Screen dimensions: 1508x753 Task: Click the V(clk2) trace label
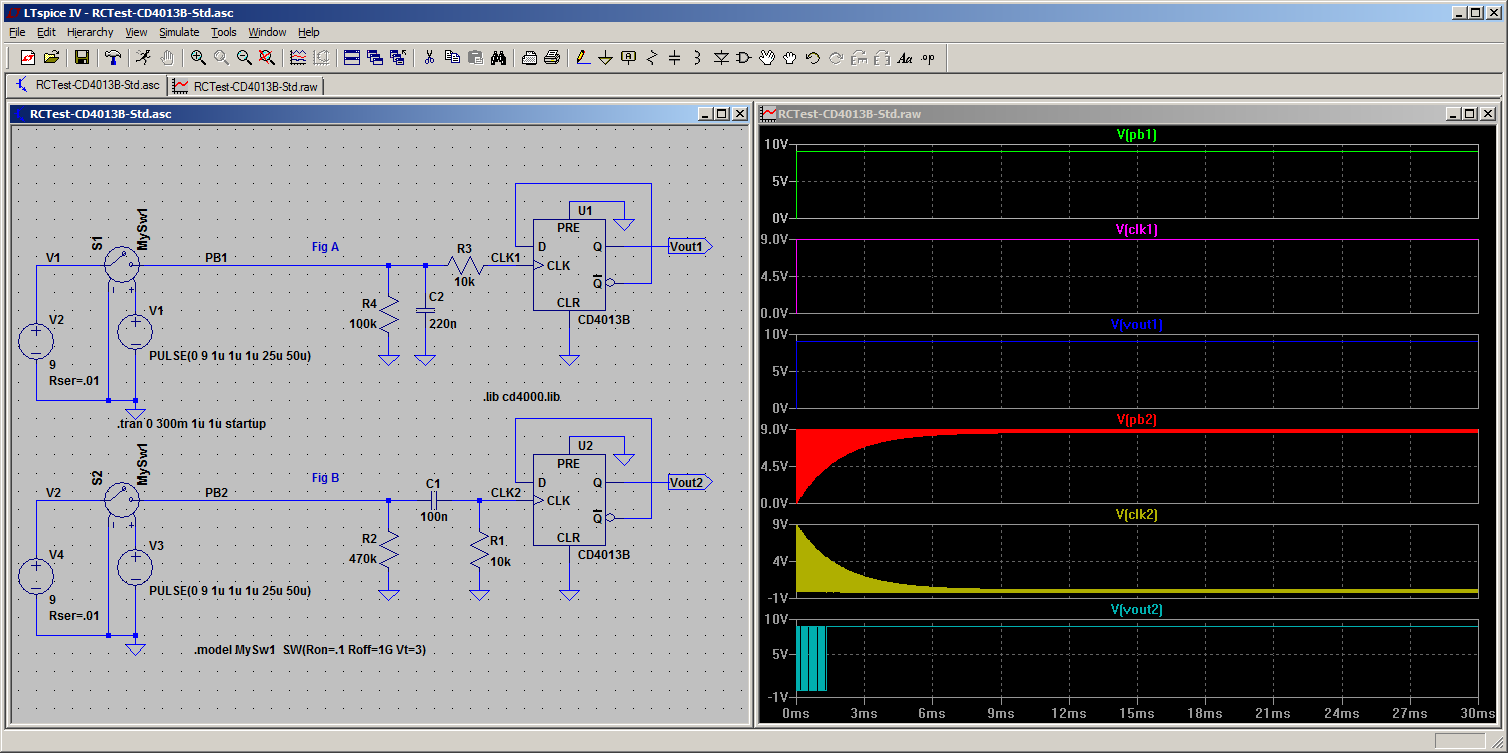pyautogui.click(x=1137, y=514)
